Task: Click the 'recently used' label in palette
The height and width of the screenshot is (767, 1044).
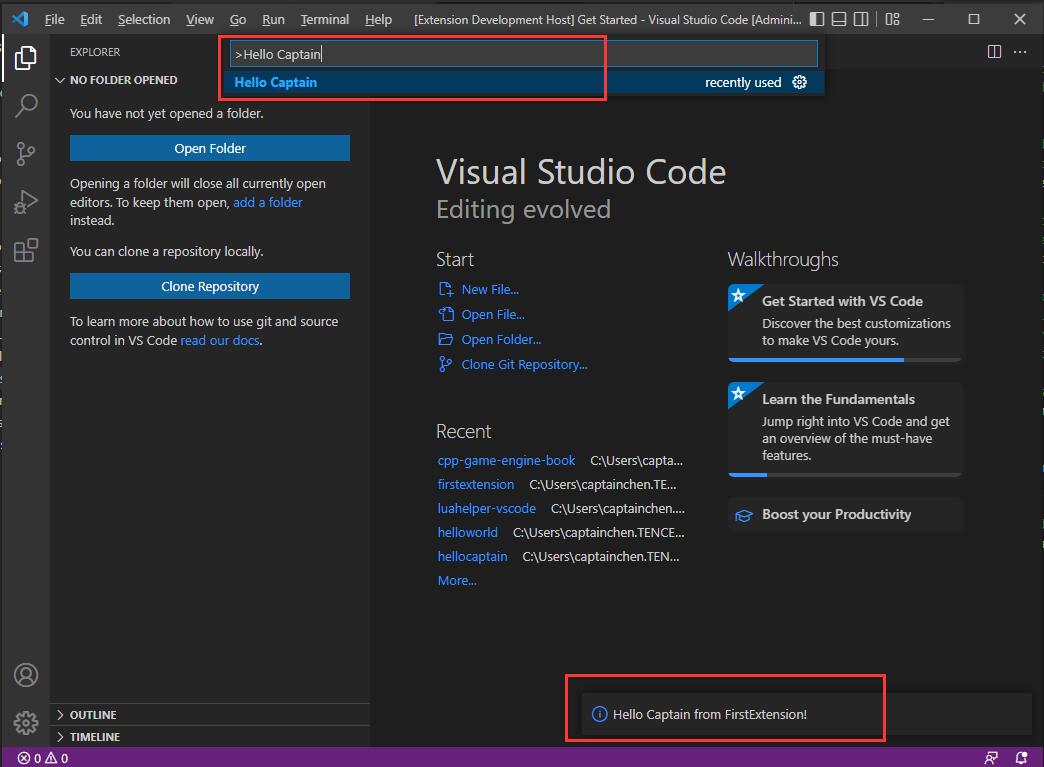Action: click(x=743, y=83)
